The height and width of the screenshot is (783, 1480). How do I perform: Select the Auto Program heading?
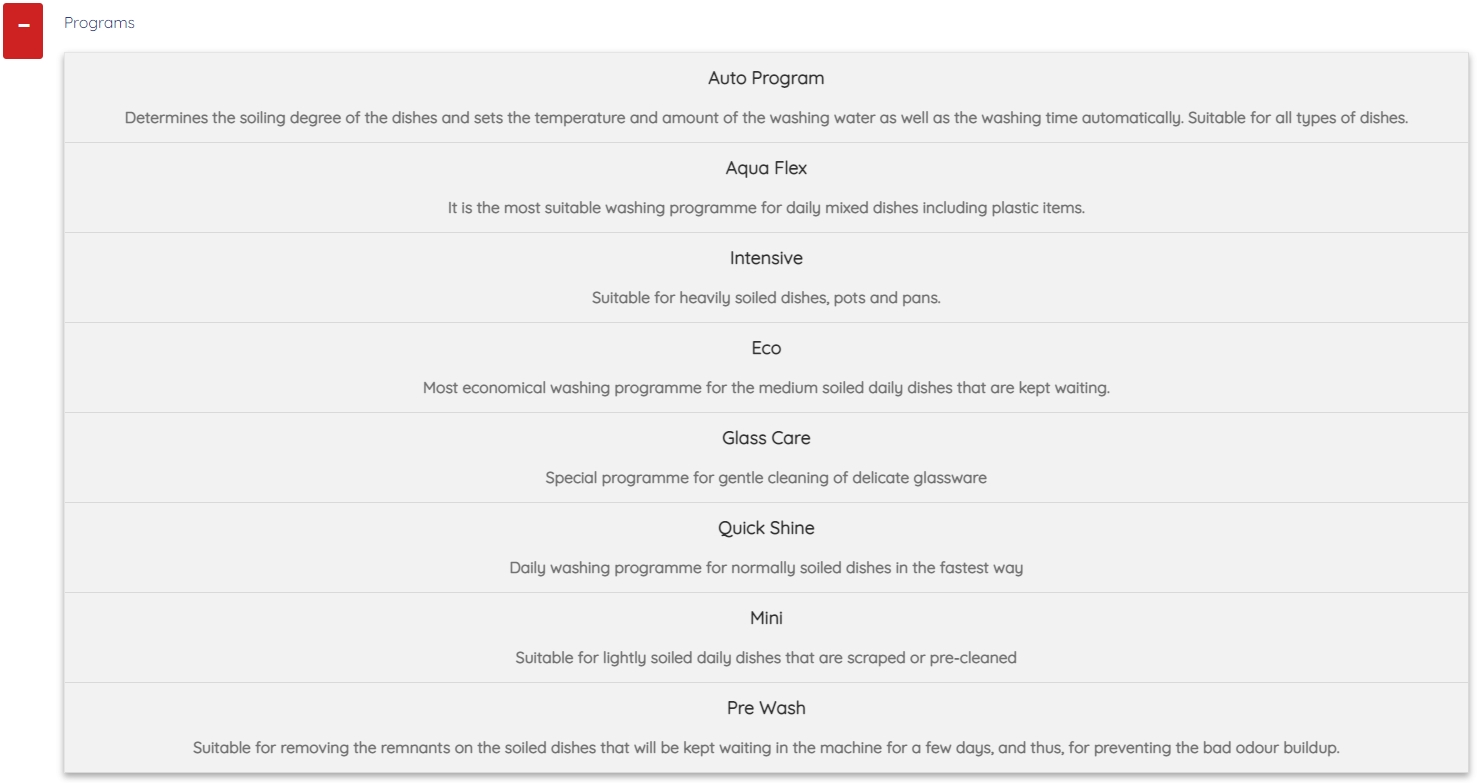tap(766, 78)
